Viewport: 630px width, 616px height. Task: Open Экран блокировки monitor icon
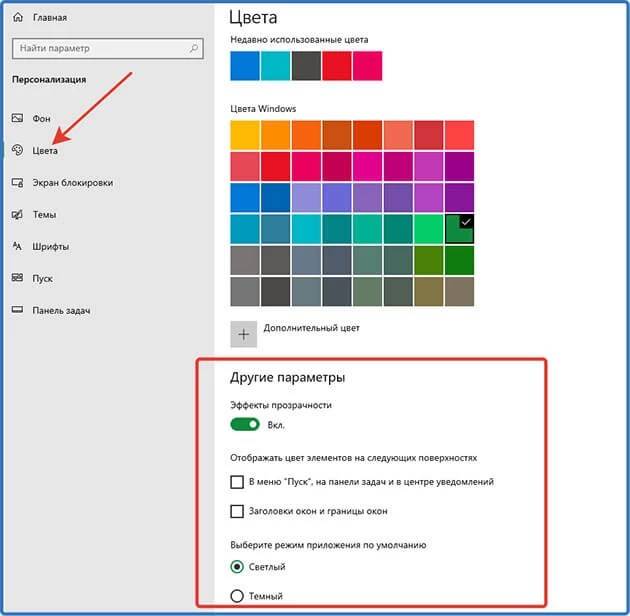17,182
